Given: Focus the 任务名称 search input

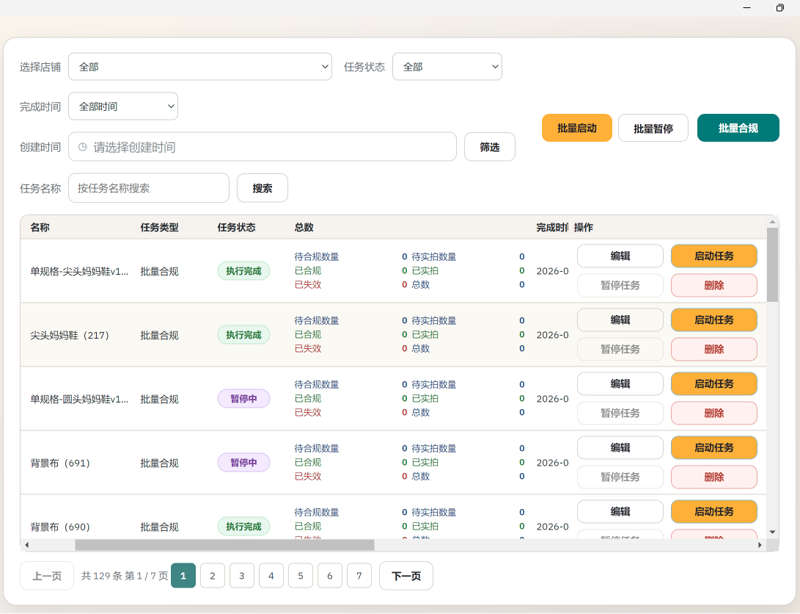Looking at the screenshot, I should [x=148, y=188].
